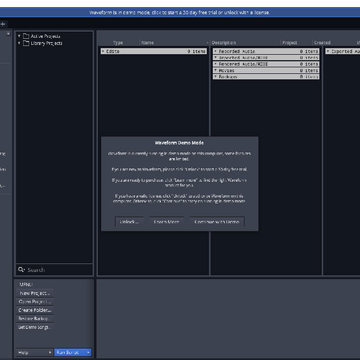Select the Library Projects folder icon
Viewport: 360px width, 360px height.
tap(26, 43)
